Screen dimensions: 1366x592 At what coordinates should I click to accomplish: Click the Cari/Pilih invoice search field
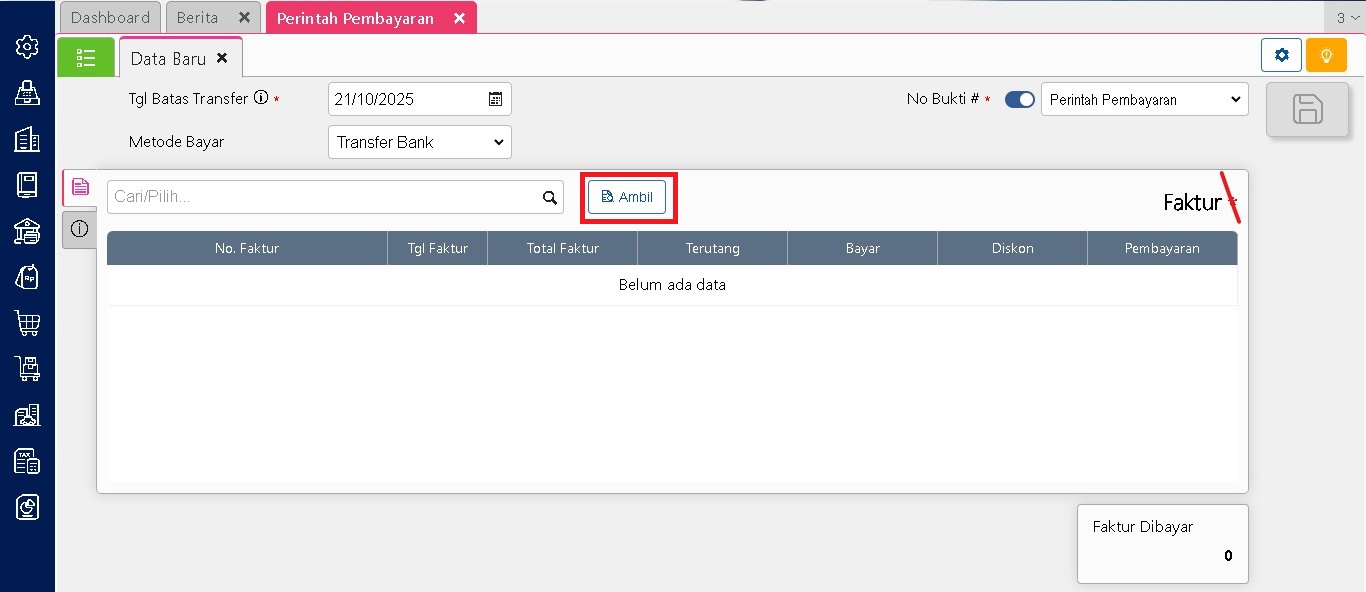325,197
